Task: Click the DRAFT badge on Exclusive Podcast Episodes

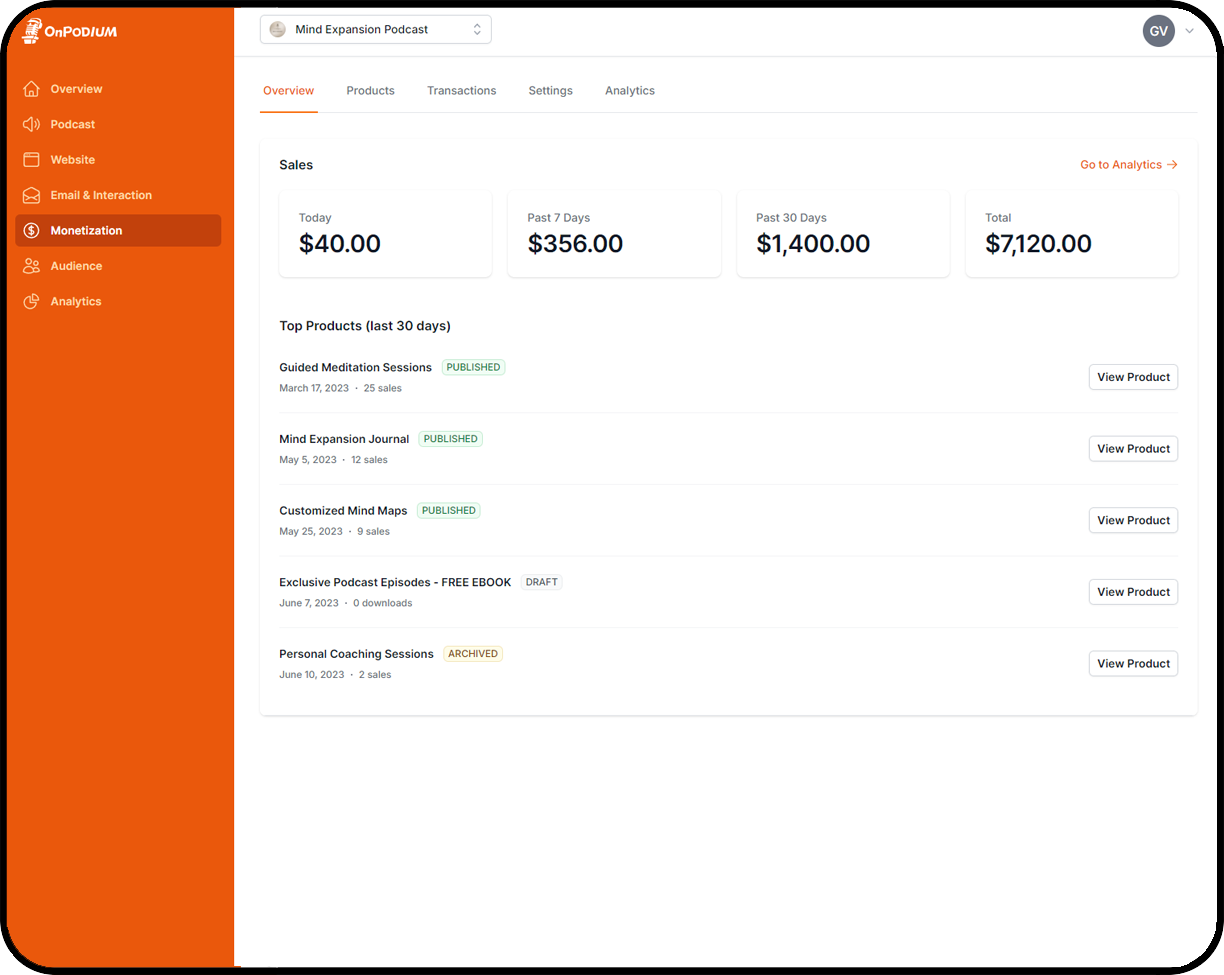Action: pos(540,581)
